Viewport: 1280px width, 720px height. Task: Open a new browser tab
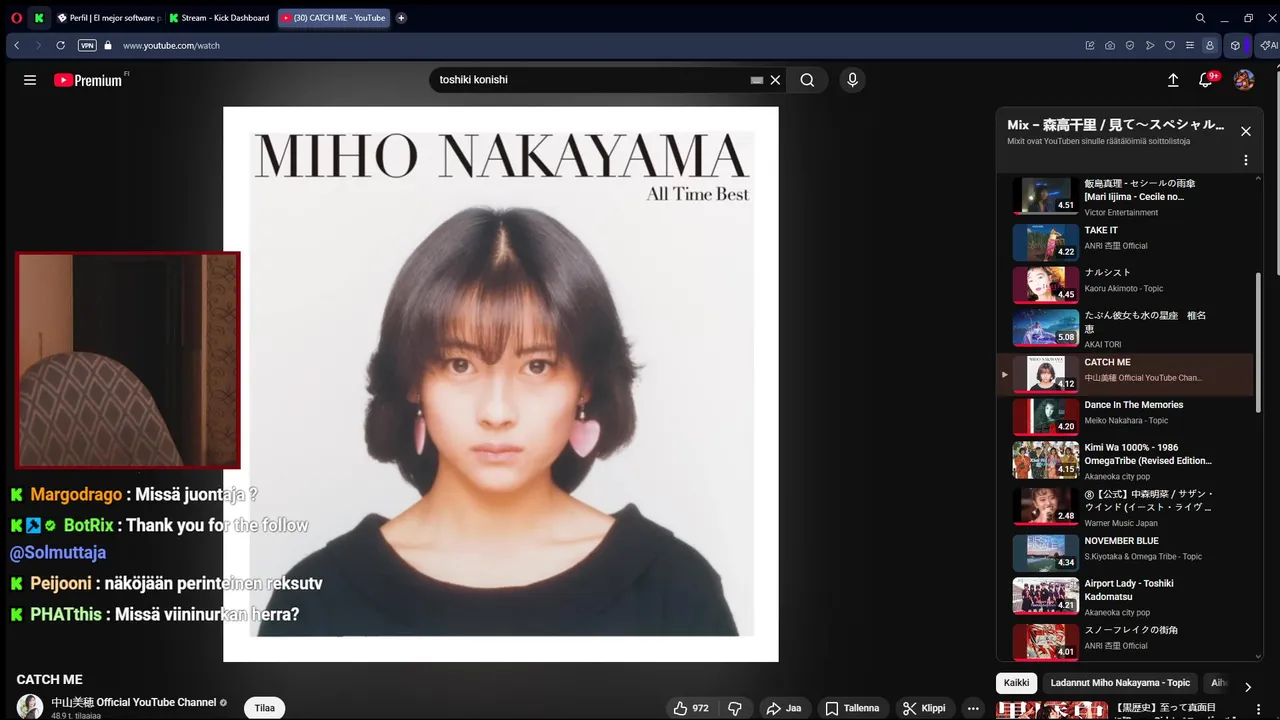[401, 18]
